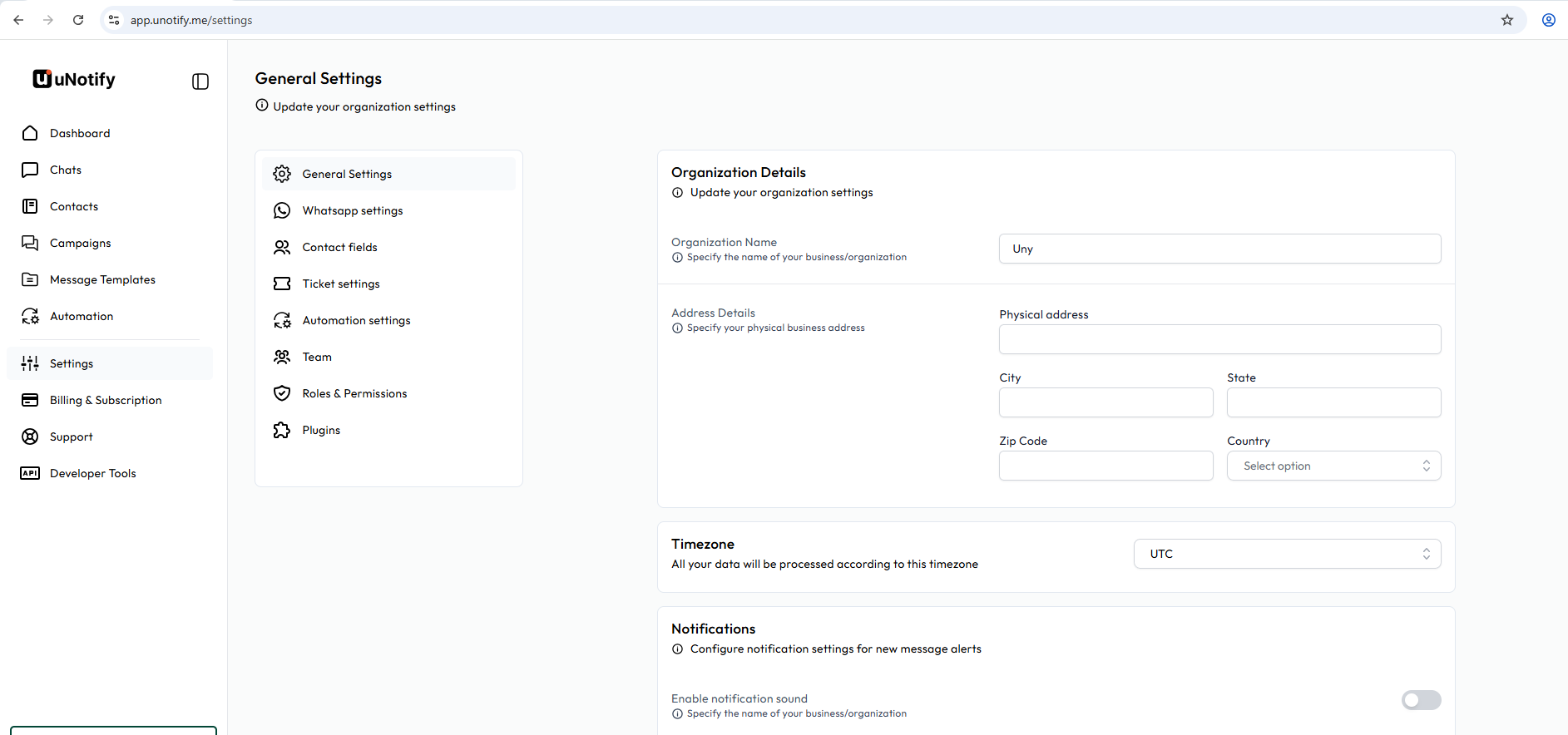
Task: Click the Roles & Permissions shield icon
Action: [282, 393]
